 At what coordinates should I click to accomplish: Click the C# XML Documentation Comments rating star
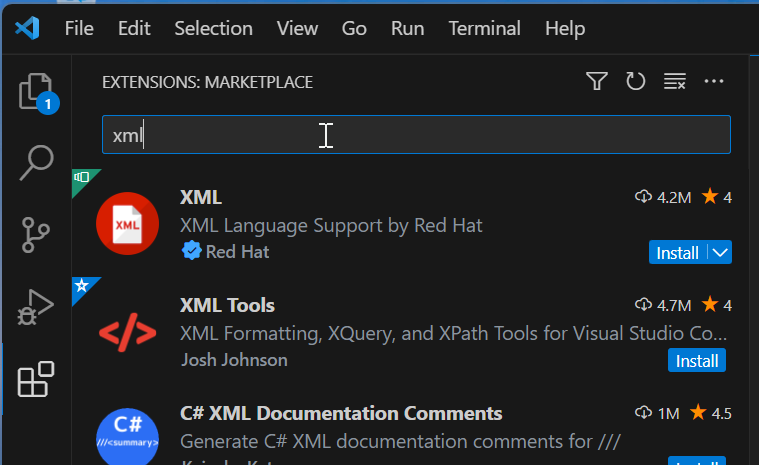[698, 412]
